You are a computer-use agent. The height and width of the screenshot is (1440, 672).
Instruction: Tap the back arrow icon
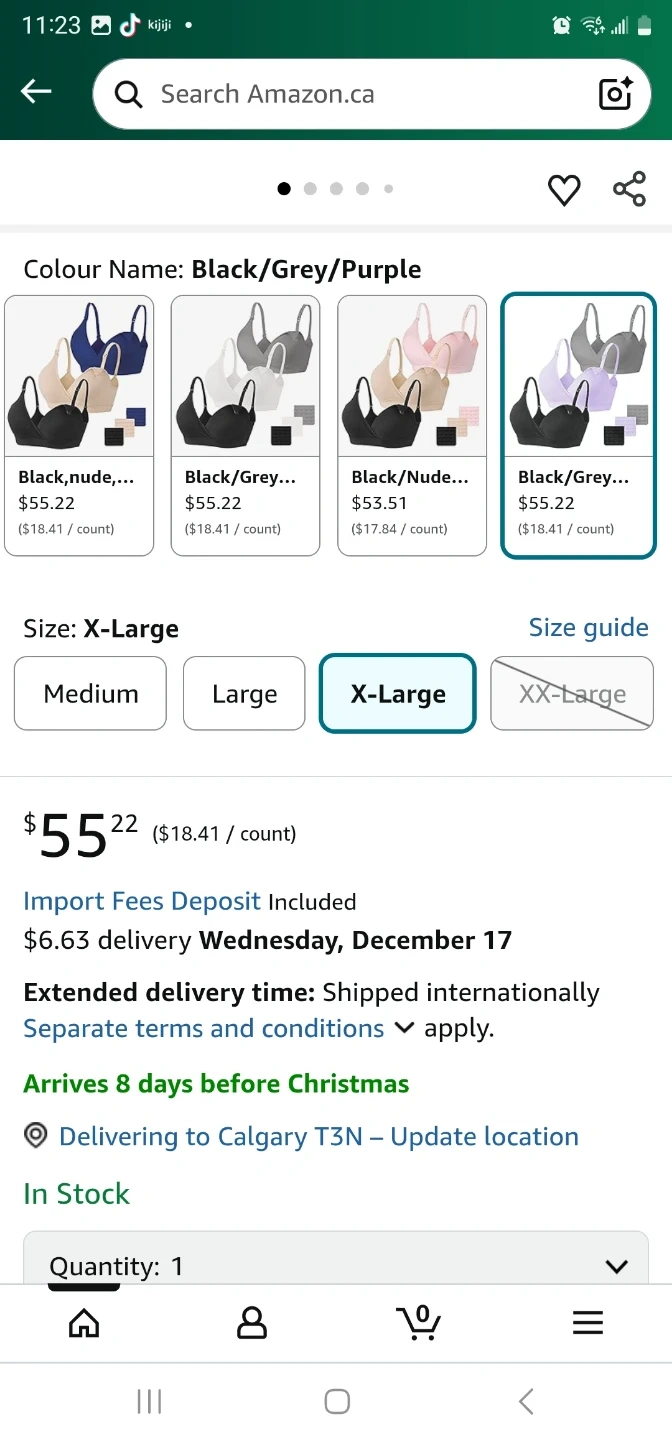point(36,93)
